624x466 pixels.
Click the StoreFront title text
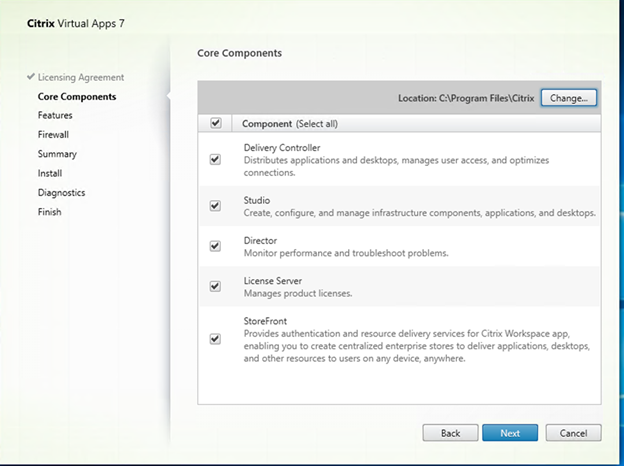(x=265, y=321)
